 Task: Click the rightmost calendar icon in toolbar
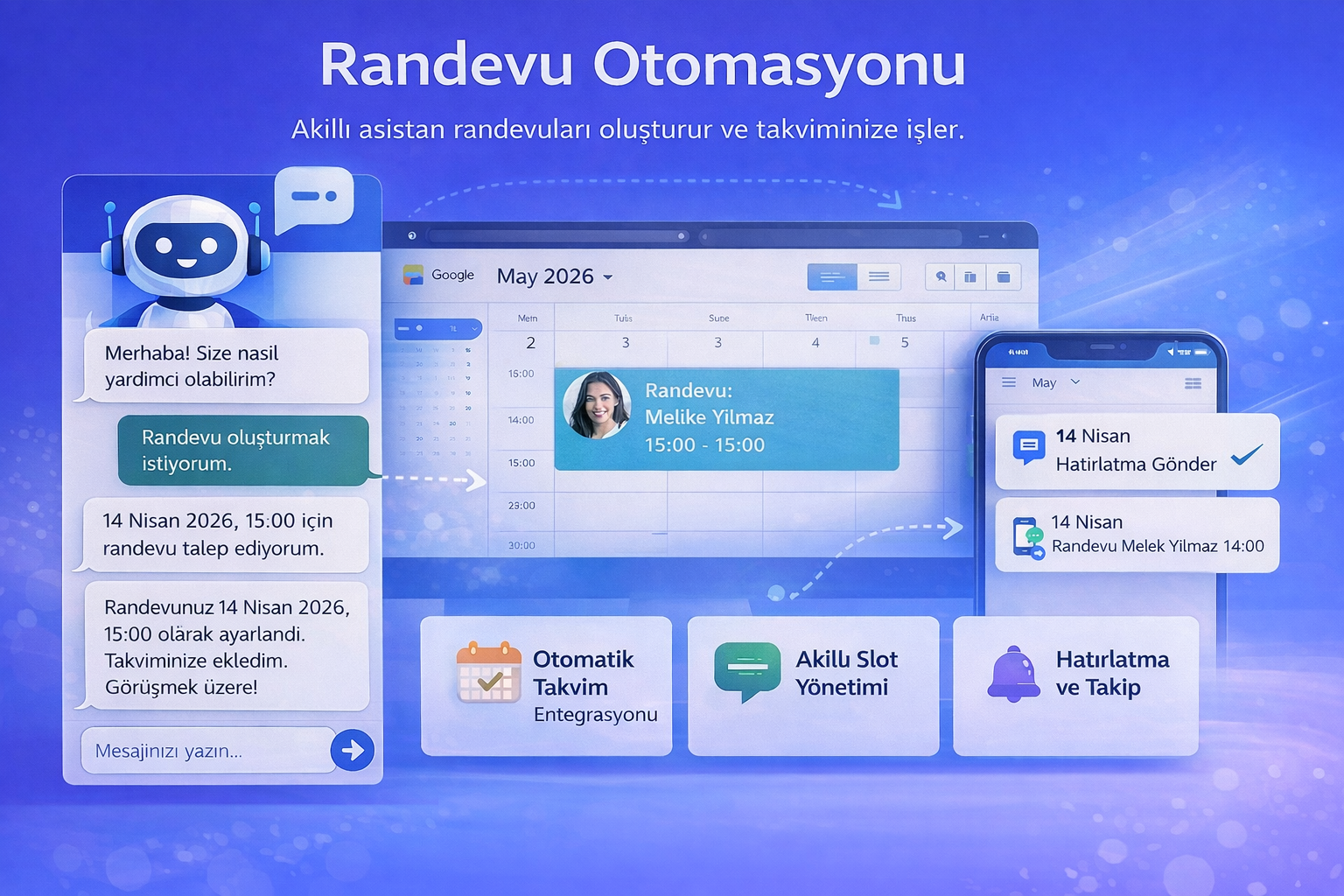1004,276
